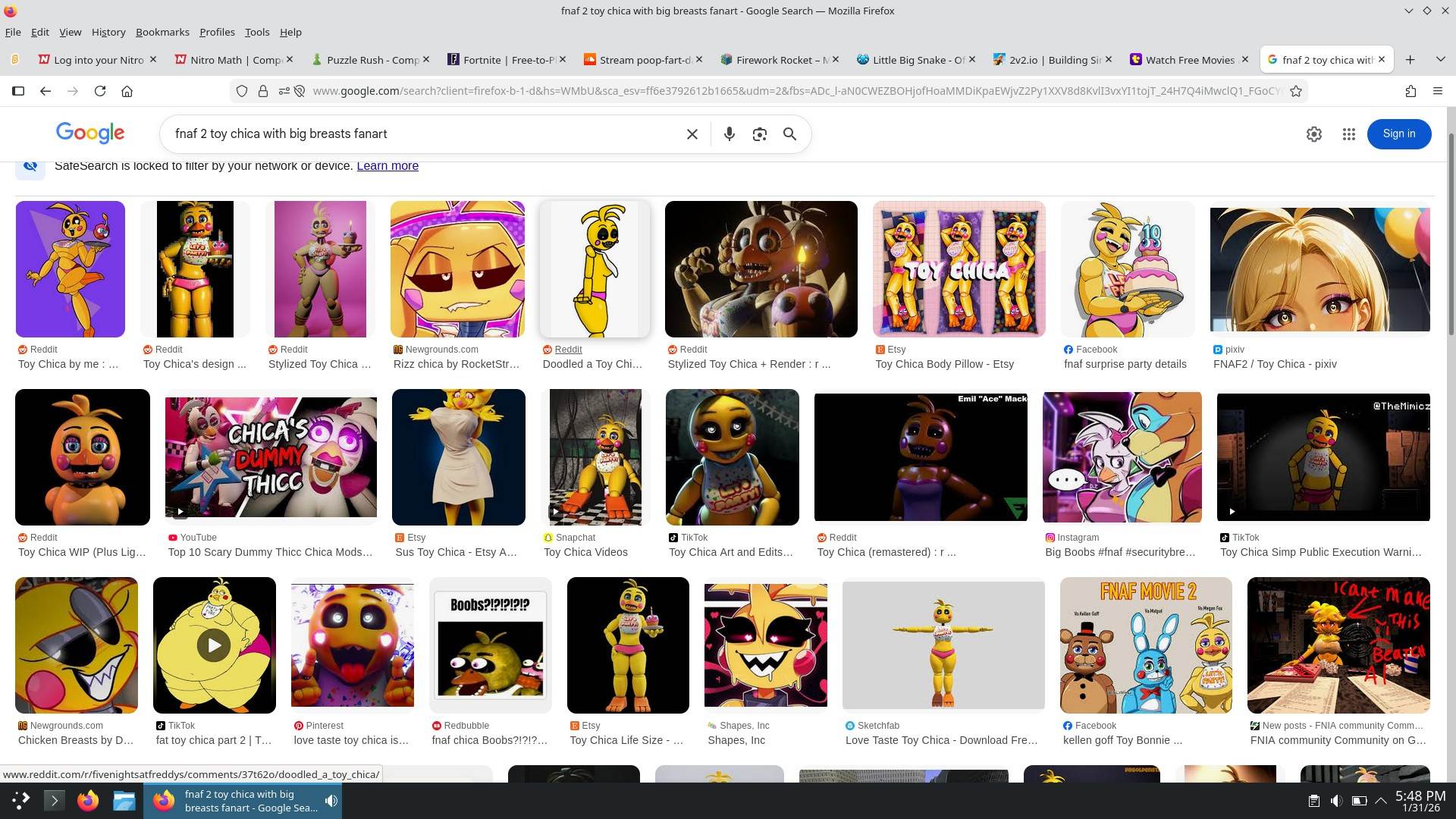Open tracking protection shield panel
This screenshot has width=1456, height=819.
pos(242,91)
